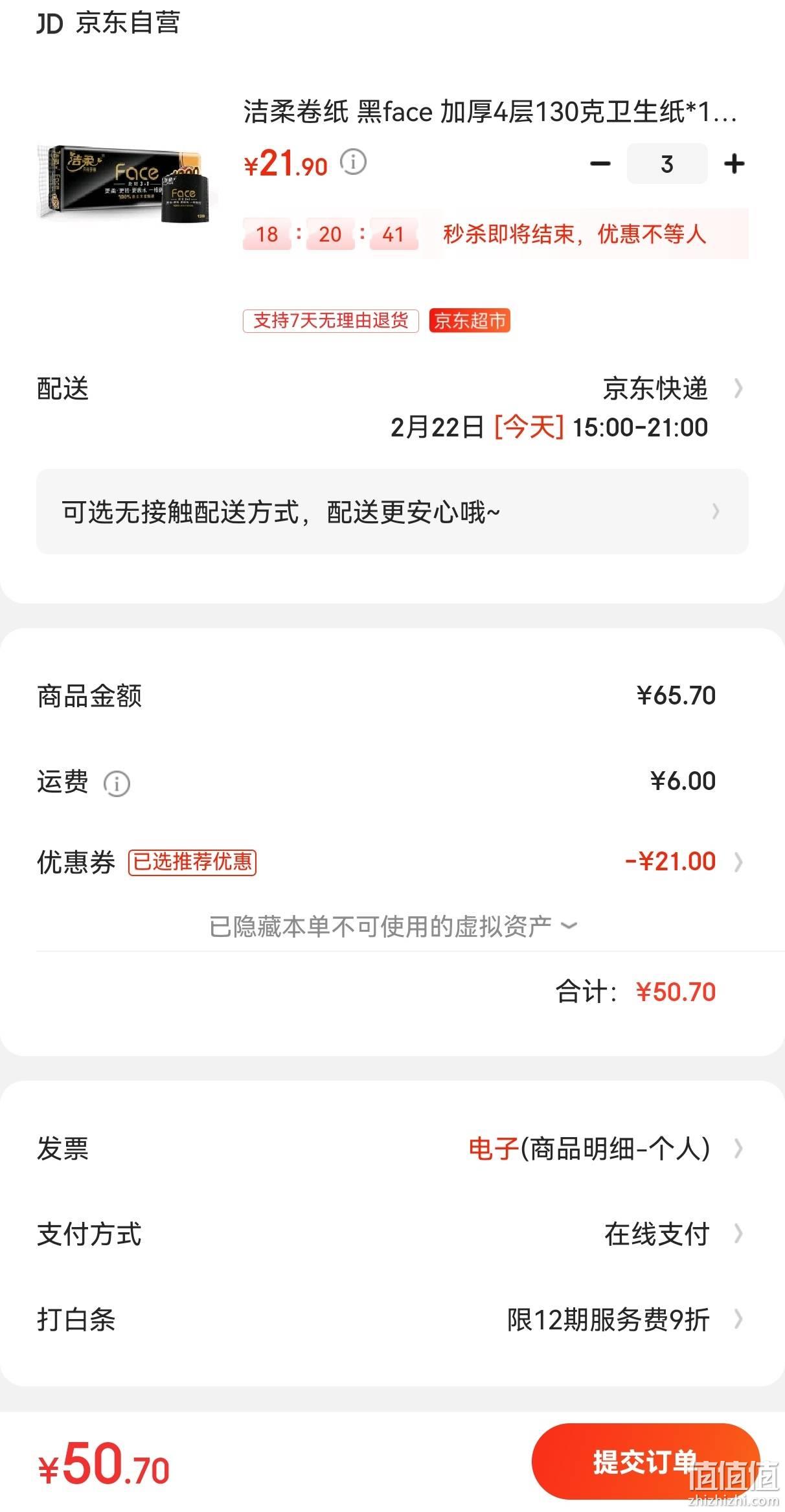Tap the flash sale countdown timer
785x1512 pixels.
click(x=330, y=234)
